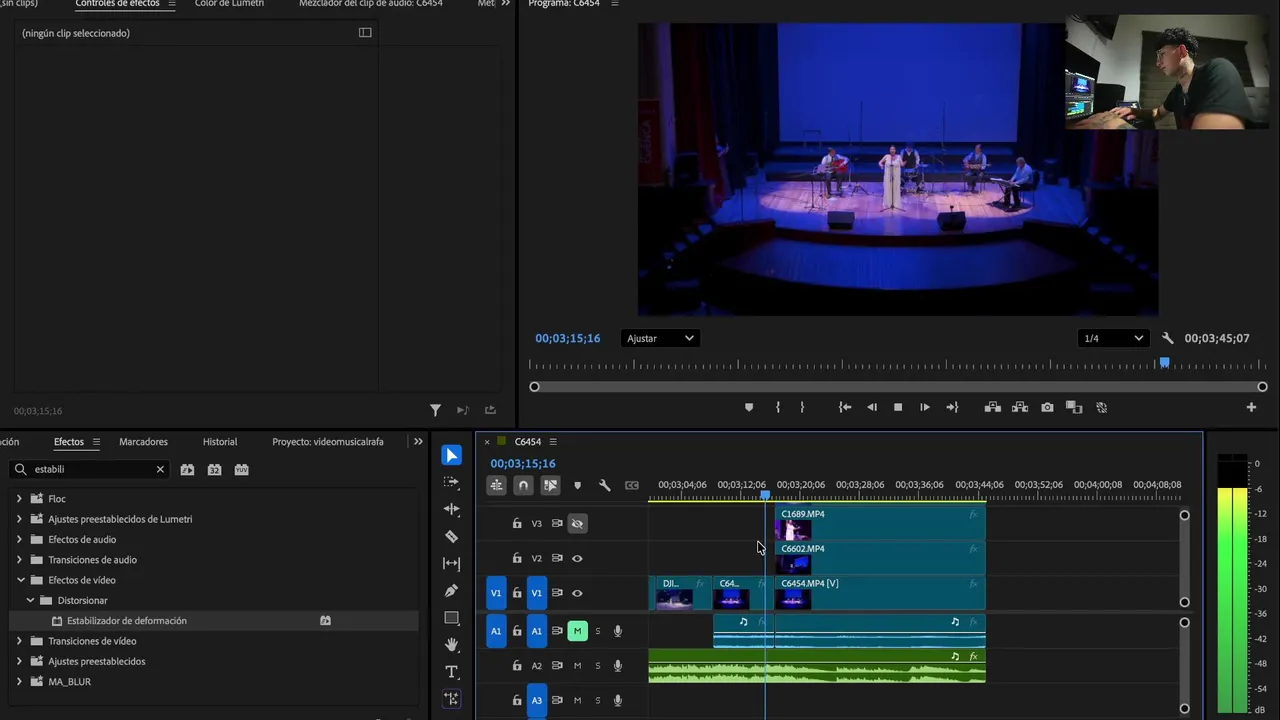This screenshot has height=720, width=1280.
Task: Clear the effects search with the X
Action: click(160, 469)
